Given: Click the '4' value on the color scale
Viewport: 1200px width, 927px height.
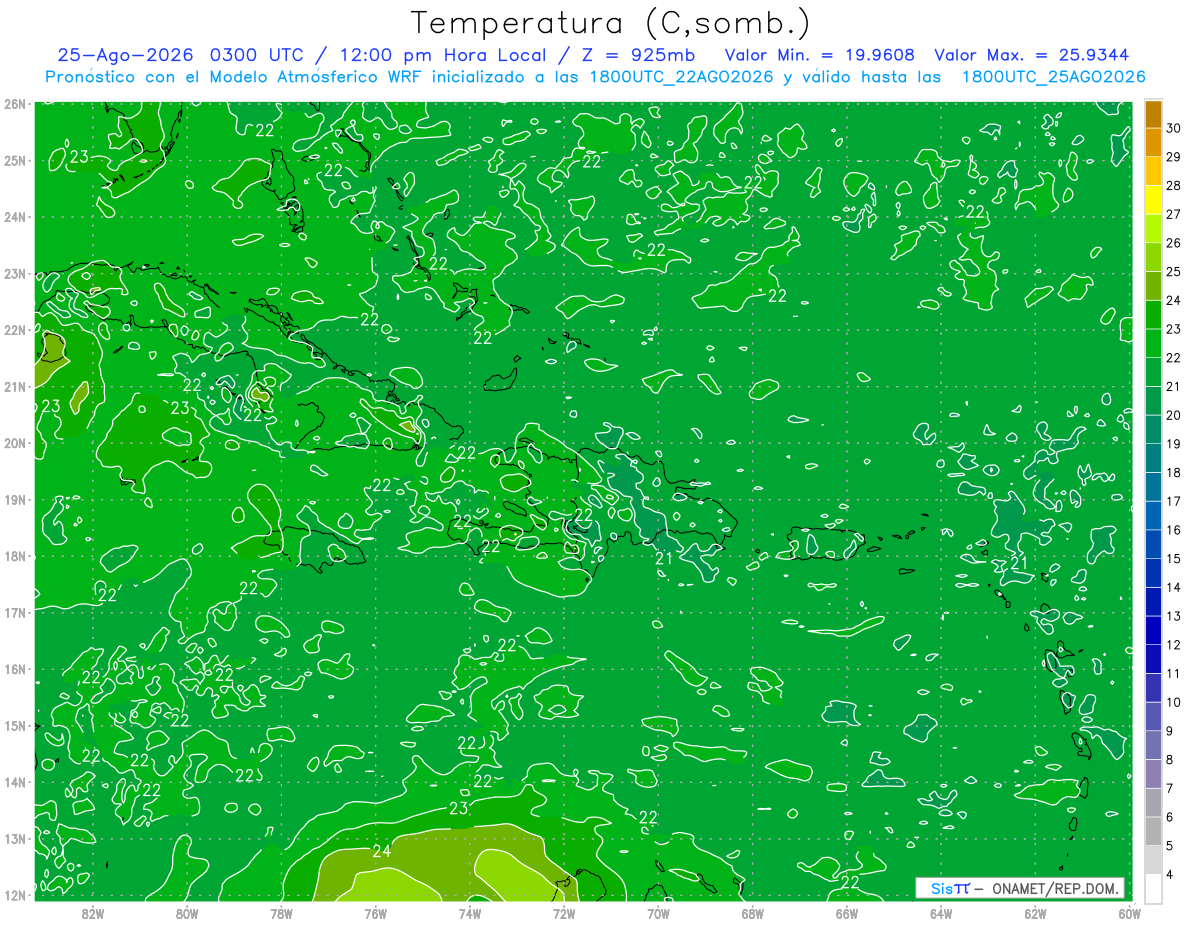Looking at the screenshot, I should point(1170,875).
